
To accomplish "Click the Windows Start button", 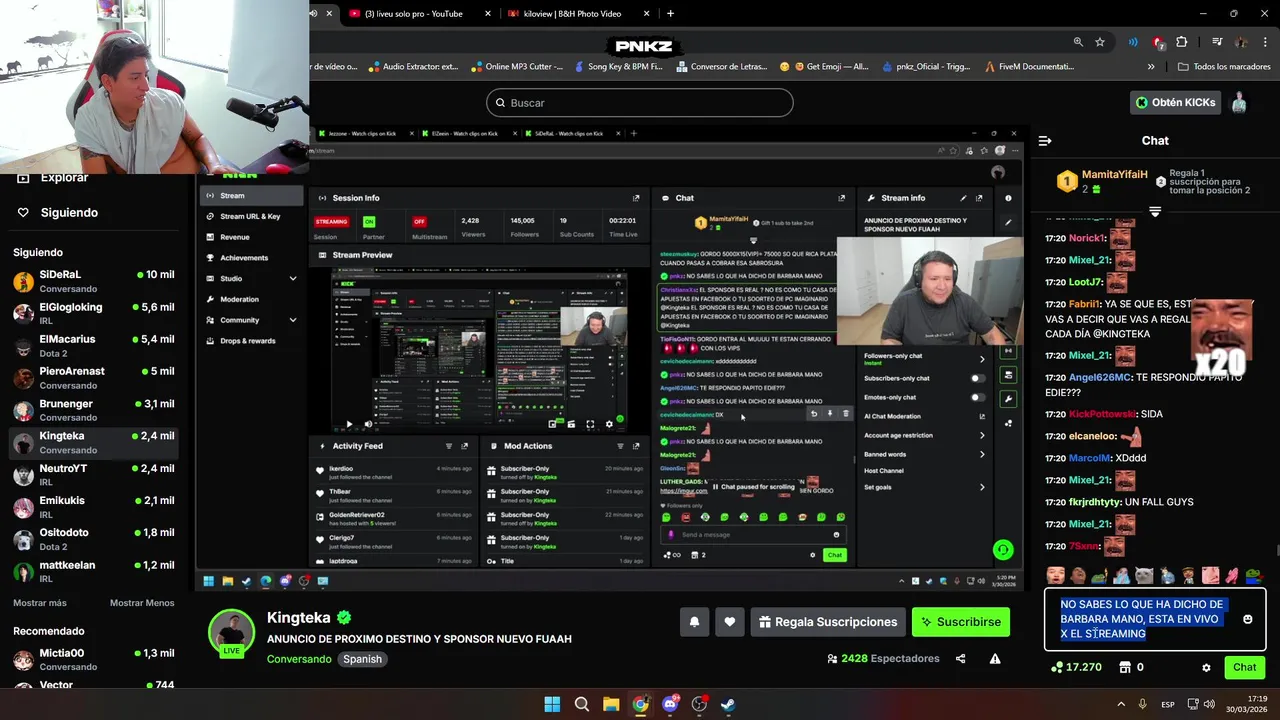I will [x=552, y=704].
